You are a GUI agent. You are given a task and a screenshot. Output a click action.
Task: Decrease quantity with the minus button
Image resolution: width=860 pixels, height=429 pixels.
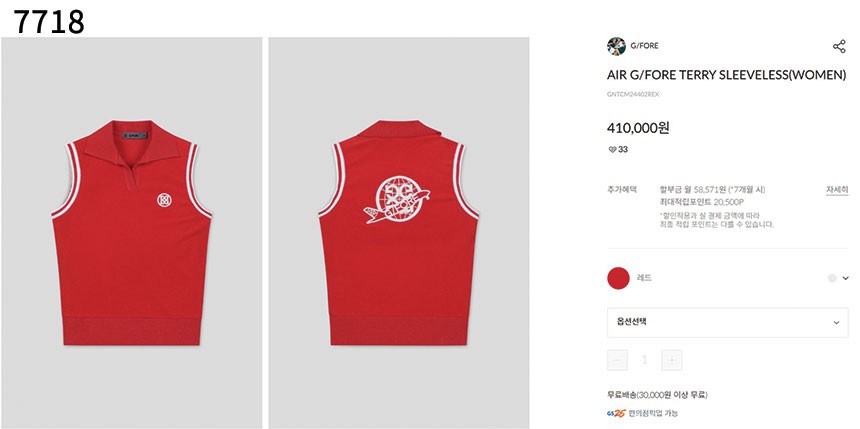click(618, 360)
